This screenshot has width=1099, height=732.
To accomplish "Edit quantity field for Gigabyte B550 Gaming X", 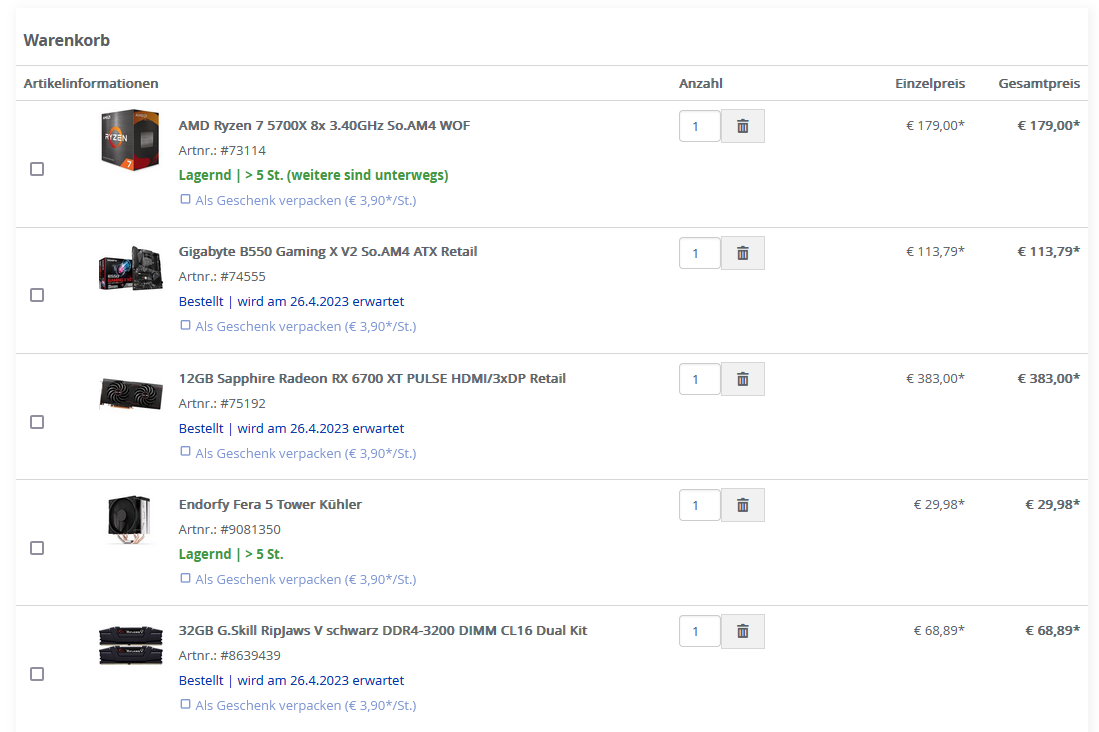I will click(699, 253).
